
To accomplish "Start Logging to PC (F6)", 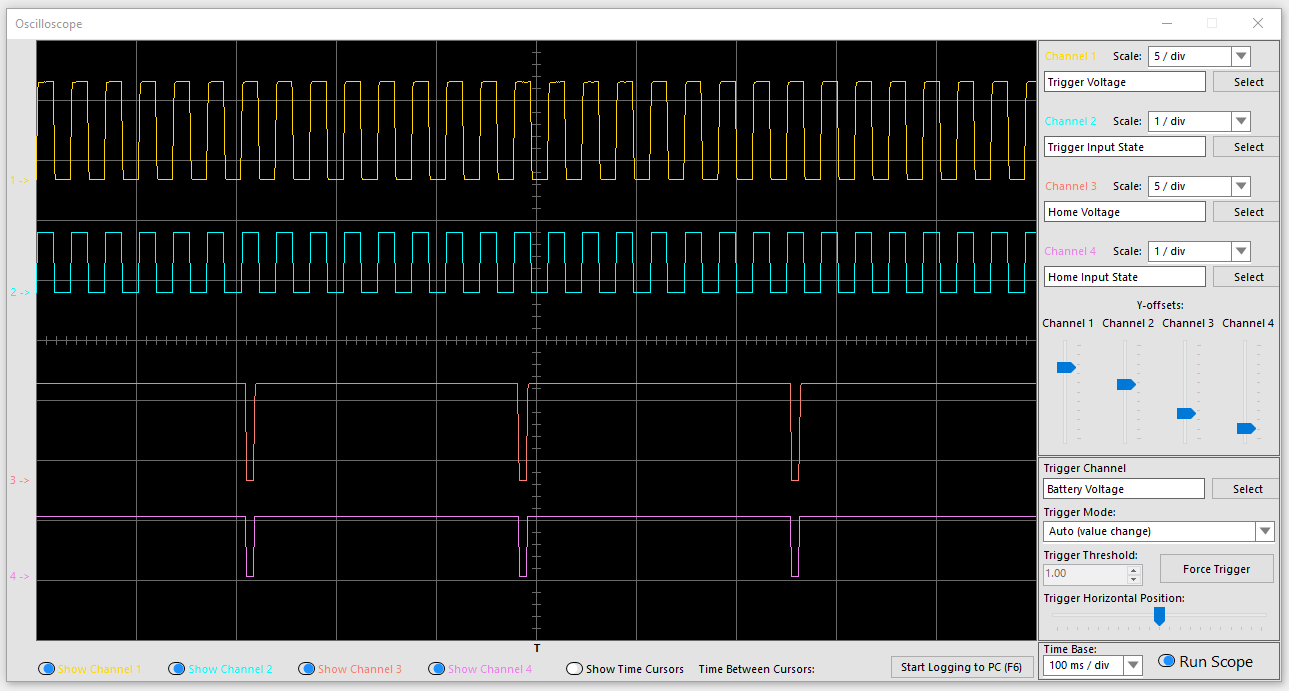I will pyautogui.click(x=961, y=667).
